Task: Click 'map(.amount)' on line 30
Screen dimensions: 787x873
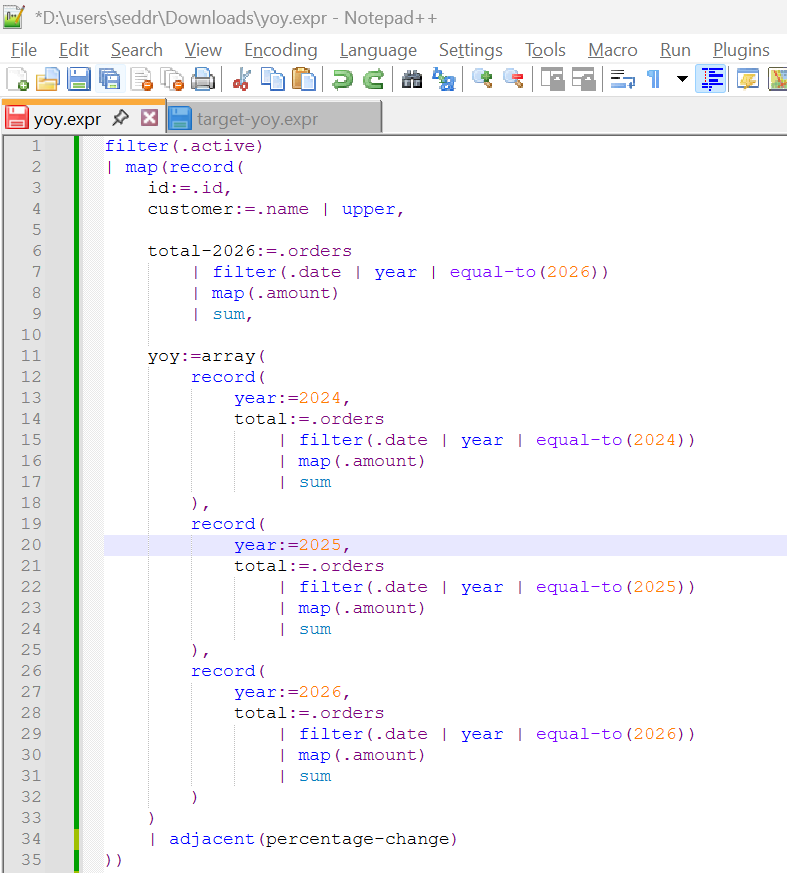Action: click(x=361, y=756)
